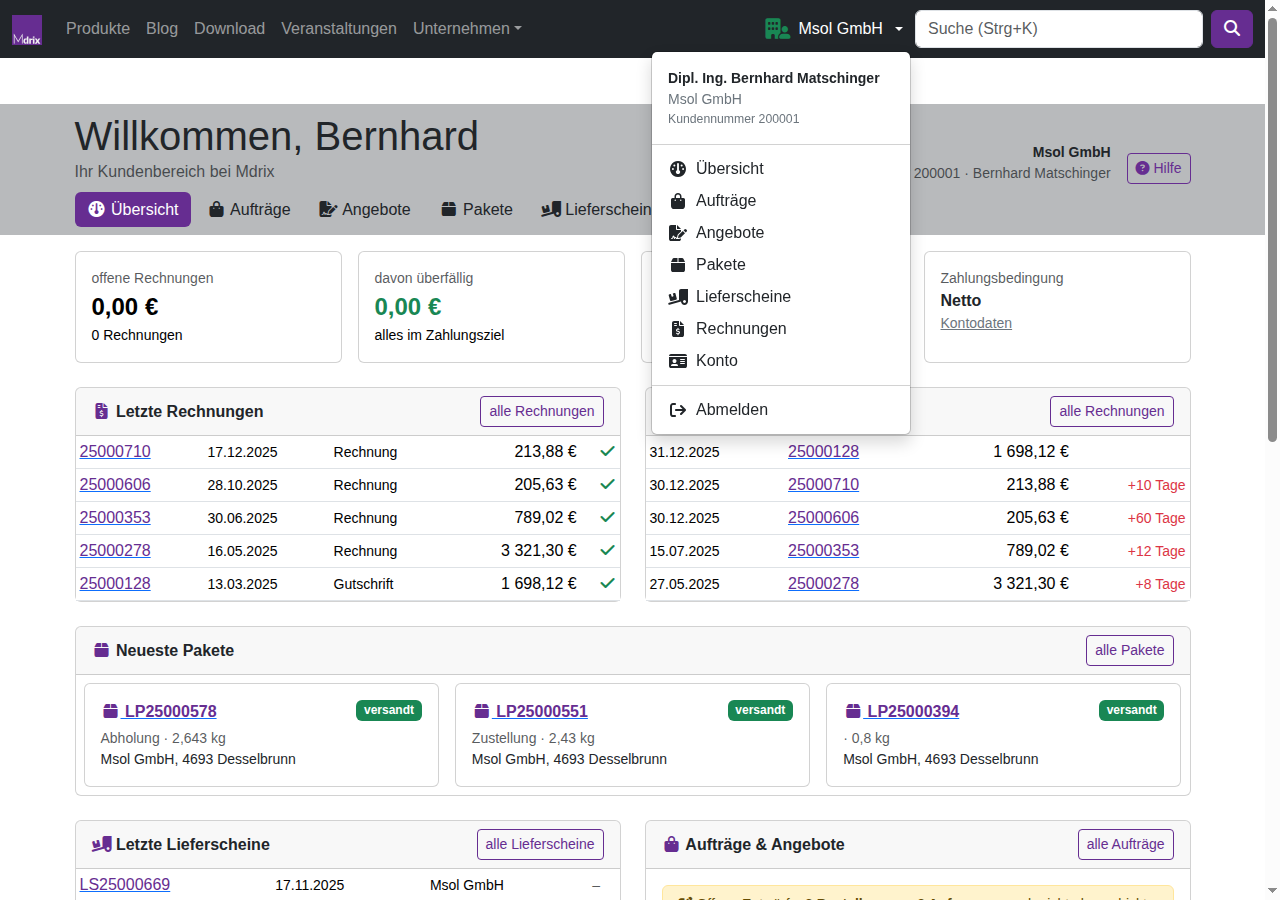Click the Abmelden logout arrow icon
This screenshot has height=900, width=1280.
678,410
